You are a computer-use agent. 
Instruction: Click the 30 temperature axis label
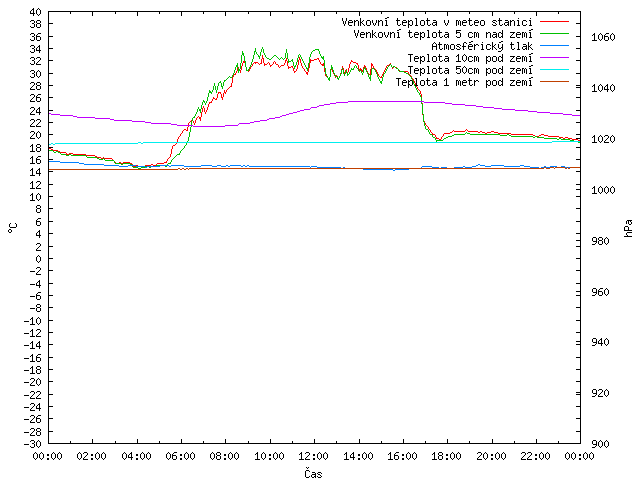(36, 73)
